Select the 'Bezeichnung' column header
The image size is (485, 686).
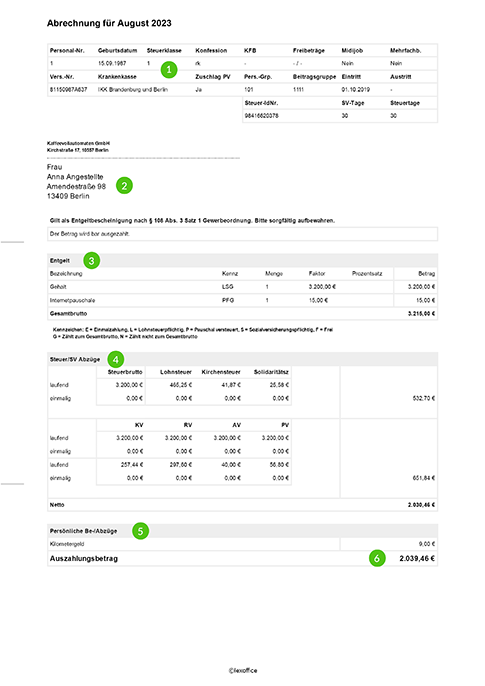tap(66, 274)
